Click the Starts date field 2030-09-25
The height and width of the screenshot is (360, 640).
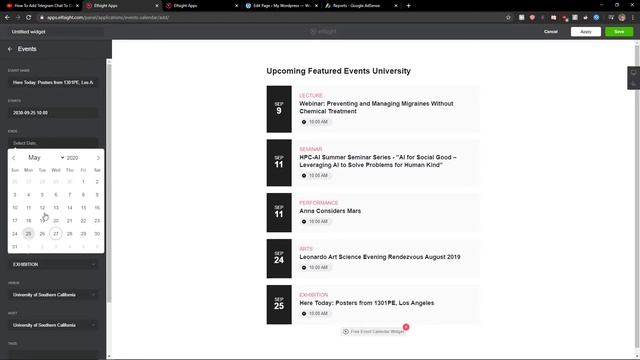coord(53,113)
